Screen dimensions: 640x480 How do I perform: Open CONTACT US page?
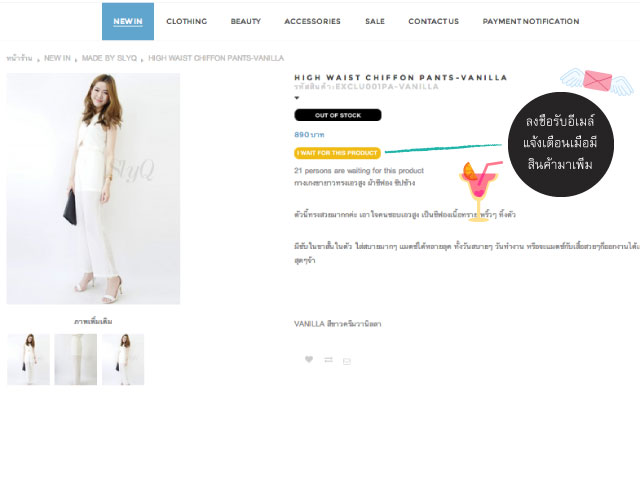click(x=433, y=22)
